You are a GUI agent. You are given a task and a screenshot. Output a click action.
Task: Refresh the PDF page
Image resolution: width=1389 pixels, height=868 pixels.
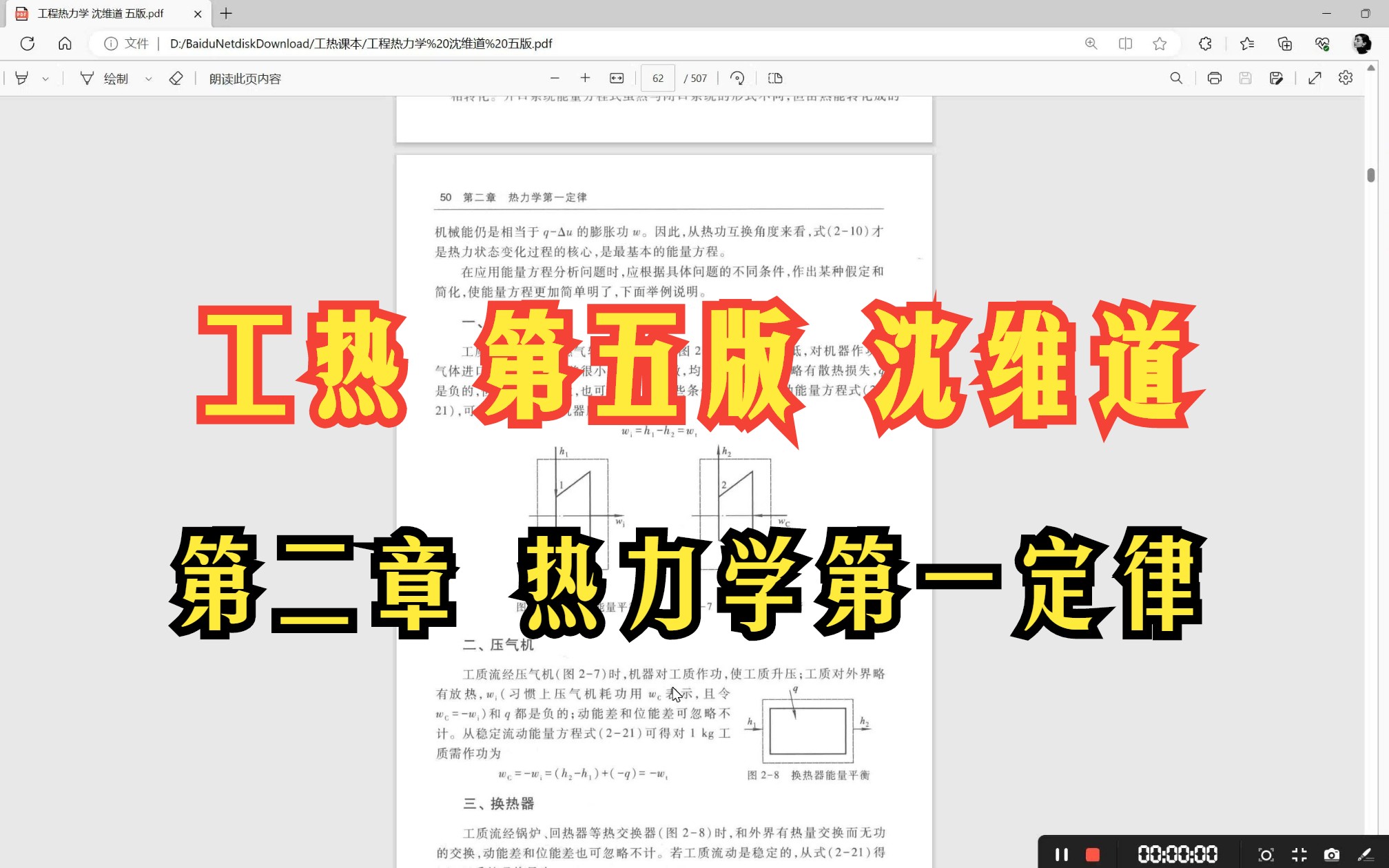pos(28,43)
